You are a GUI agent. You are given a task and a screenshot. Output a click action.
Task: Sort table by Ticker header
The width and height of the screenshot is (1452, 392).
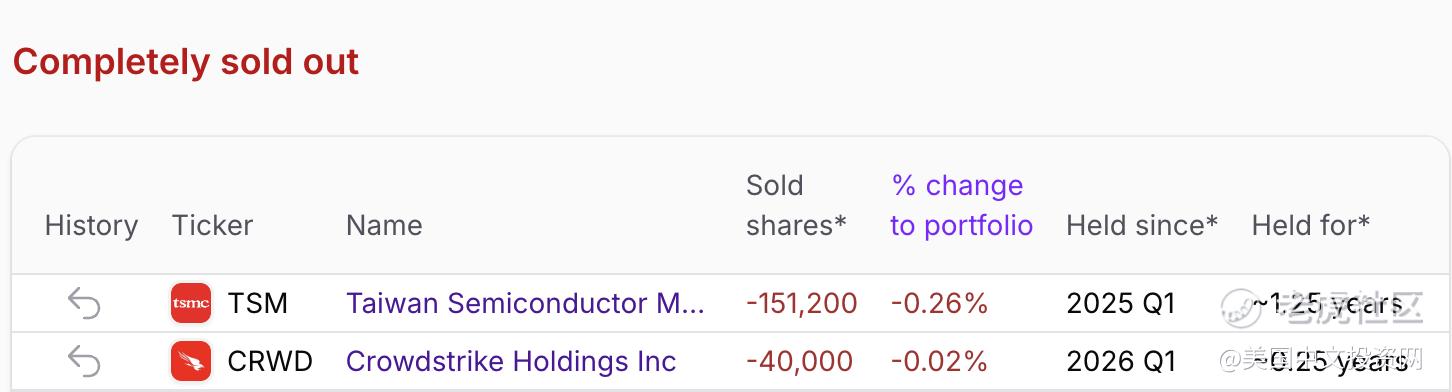click(x=212, y=225)
